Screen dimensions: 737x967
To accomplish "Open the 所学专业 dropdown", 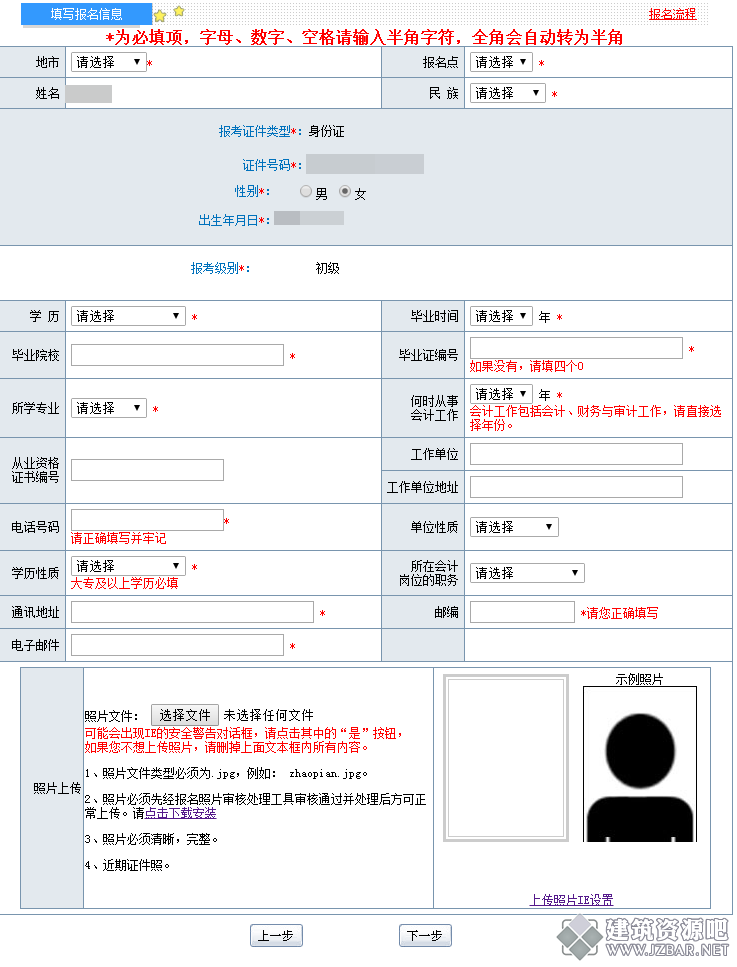I will tap(109, 408).
